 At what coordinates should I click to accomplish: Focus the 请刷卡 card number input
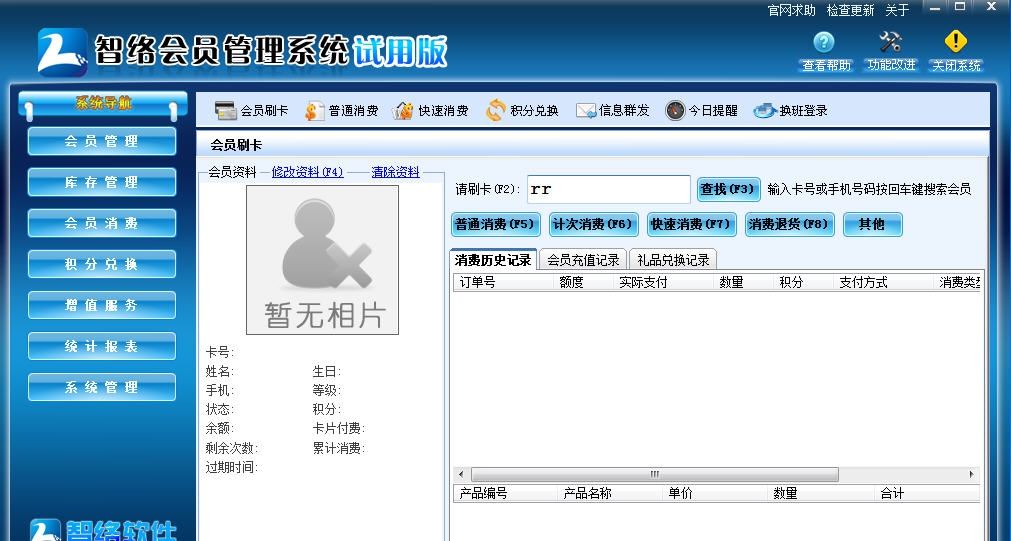[609, 190]
